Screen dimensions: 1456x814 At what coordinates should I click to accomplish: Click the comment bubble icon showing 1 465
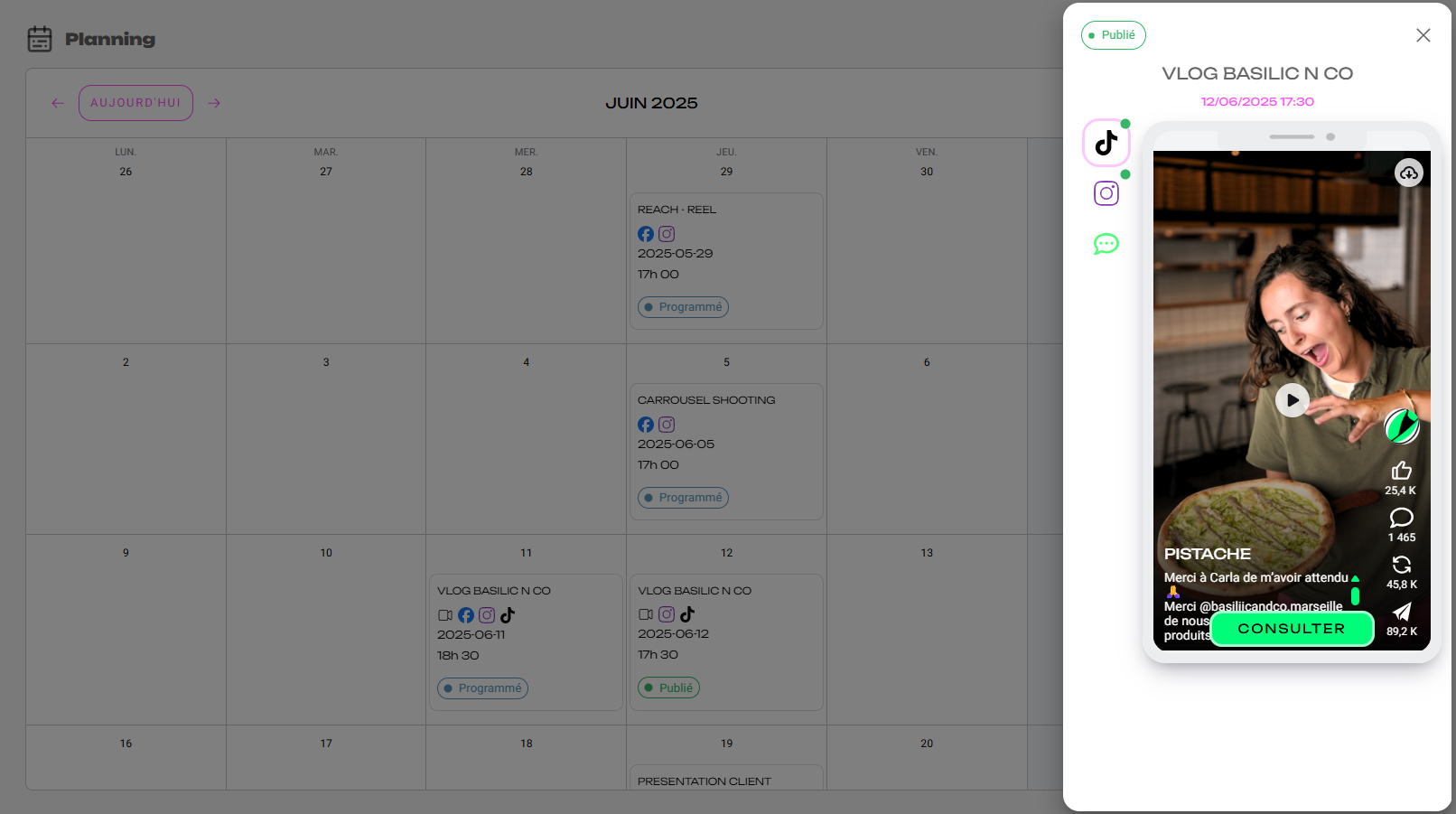(1401, 518)
